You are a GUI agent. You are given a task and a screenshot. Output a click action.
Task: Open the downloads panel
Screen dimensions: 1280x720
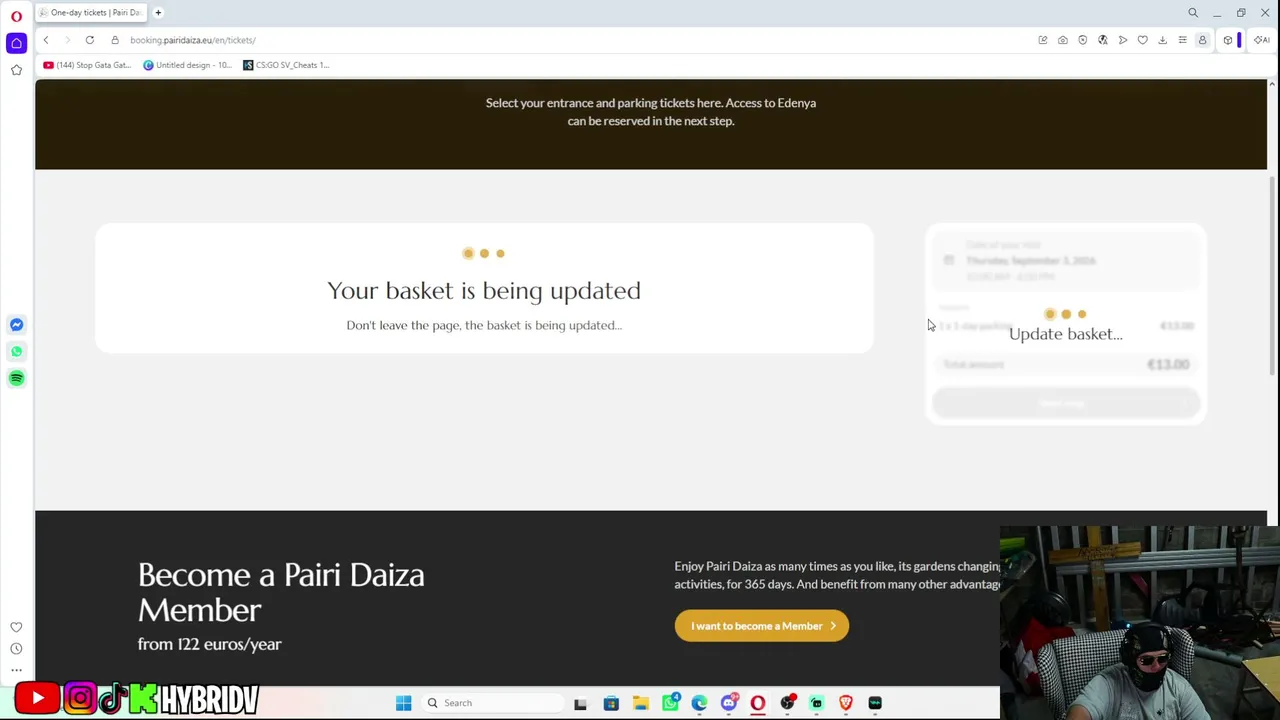point(1163,40)
